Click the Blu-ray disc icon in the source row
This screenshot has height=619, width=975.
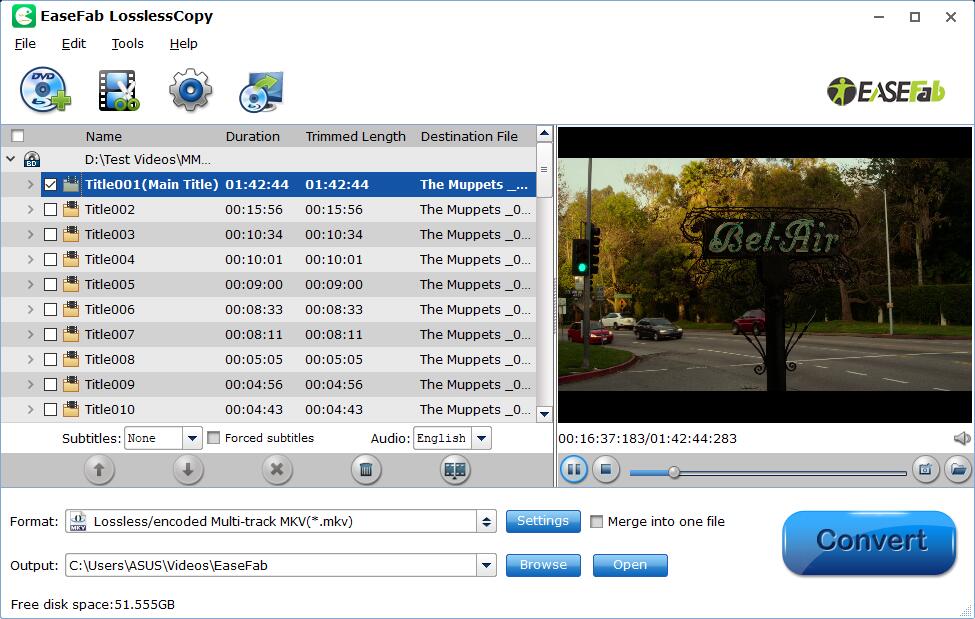(32, 160)
